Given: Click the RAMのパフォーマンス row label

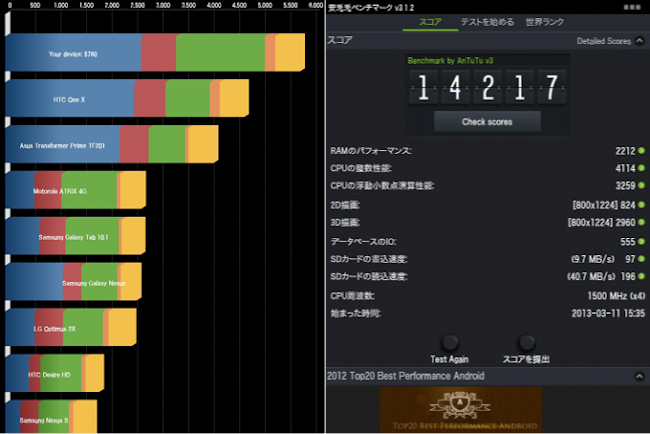Looking at the screenshot, I should coord(371,151).
